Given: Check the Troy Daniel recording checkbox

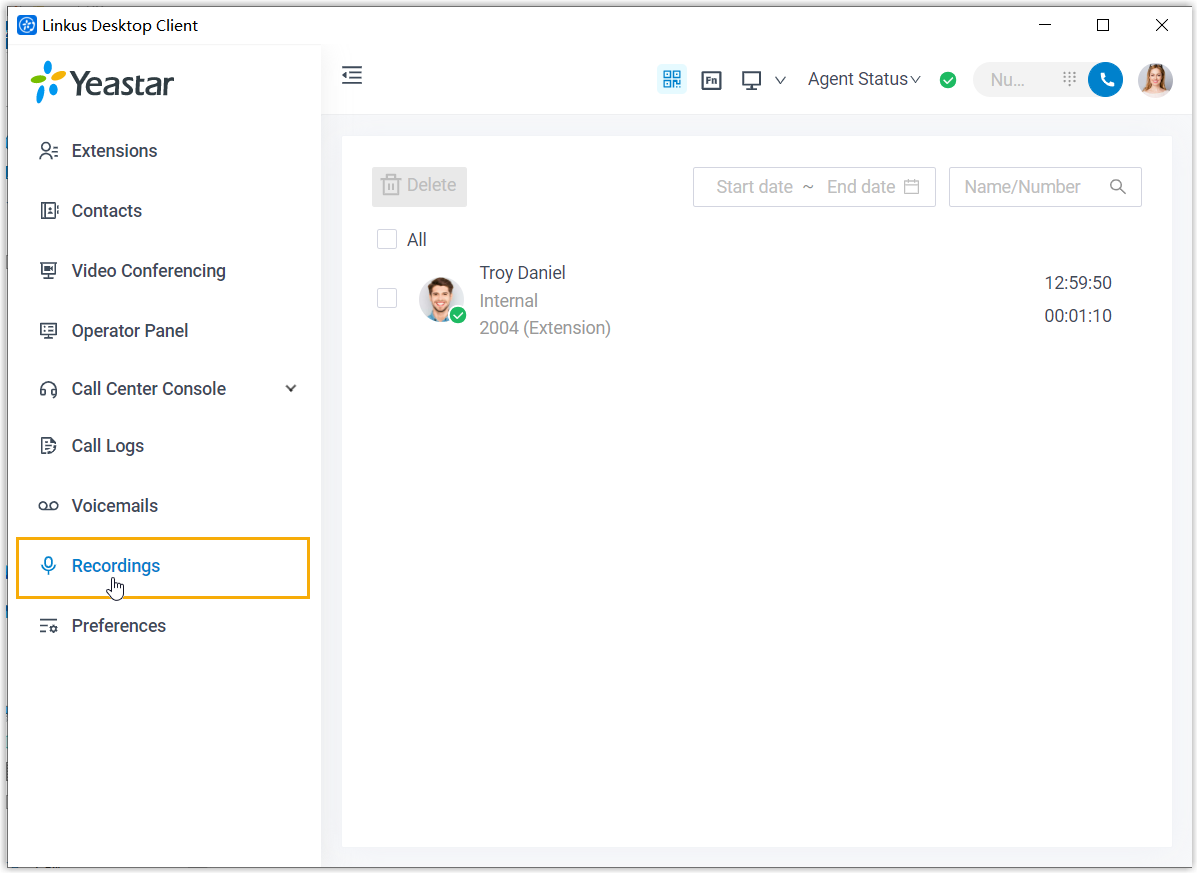Looking at the screenshot, I should (x=387, y=298).
